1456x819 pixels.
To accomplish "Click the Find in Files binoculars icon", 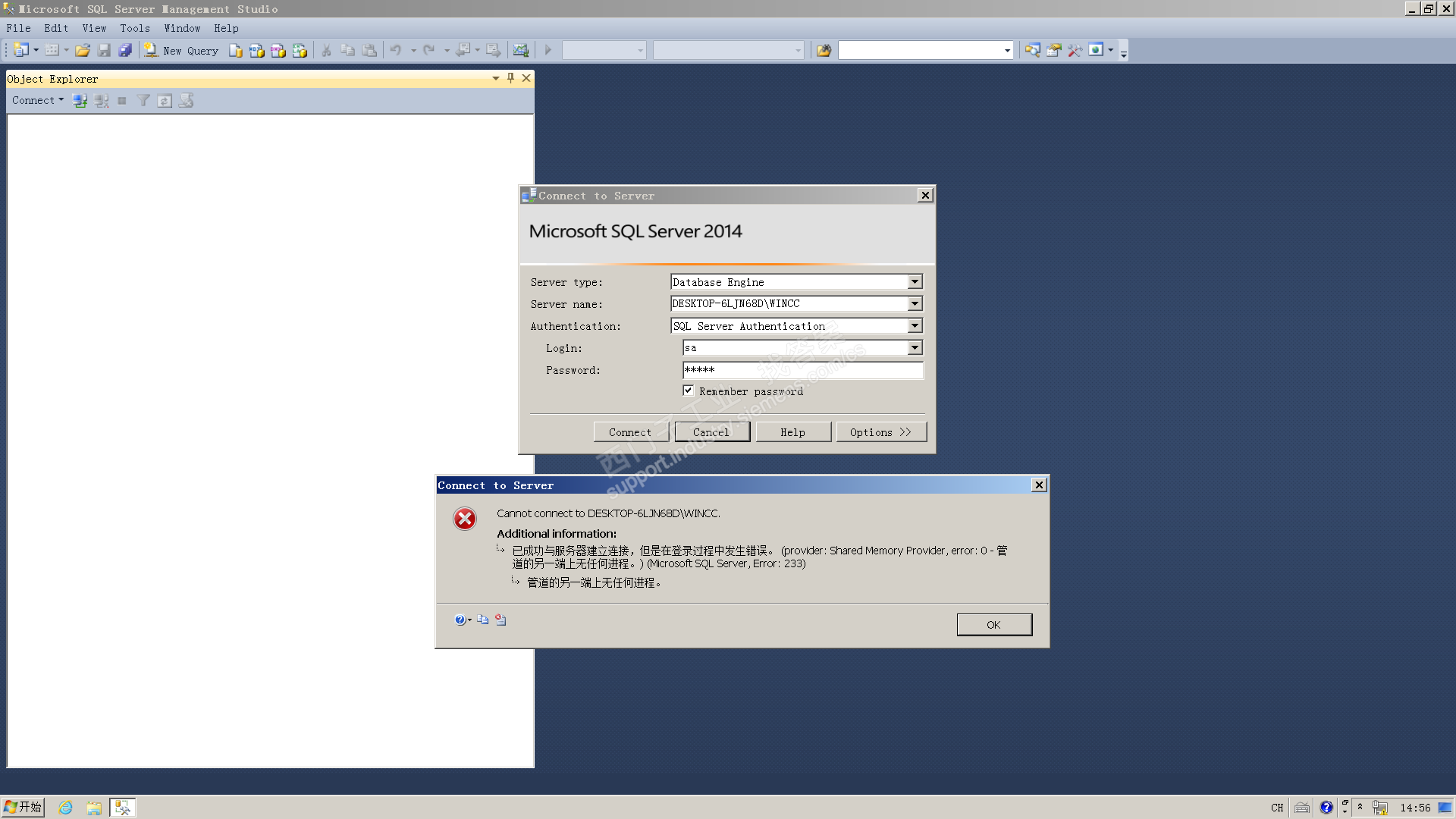I will [x=824, y=51].
